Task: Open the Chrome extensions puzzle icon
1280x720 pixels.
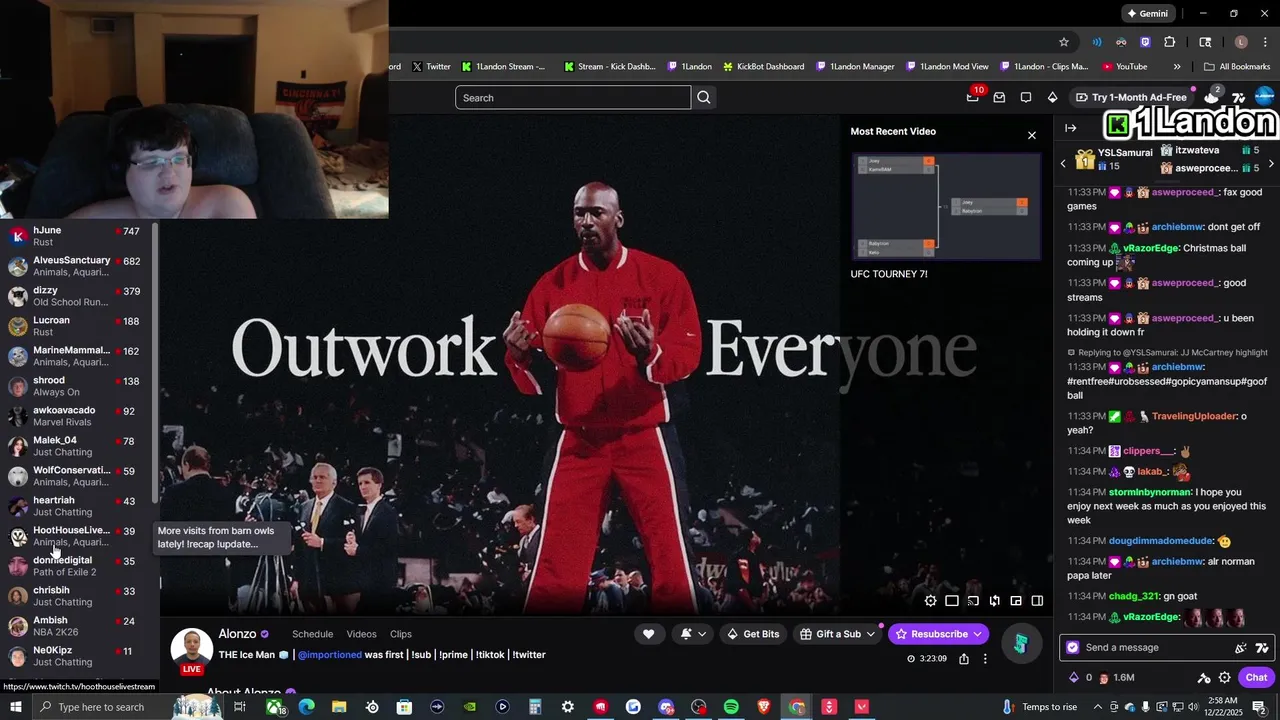Action: point(1170,42)
